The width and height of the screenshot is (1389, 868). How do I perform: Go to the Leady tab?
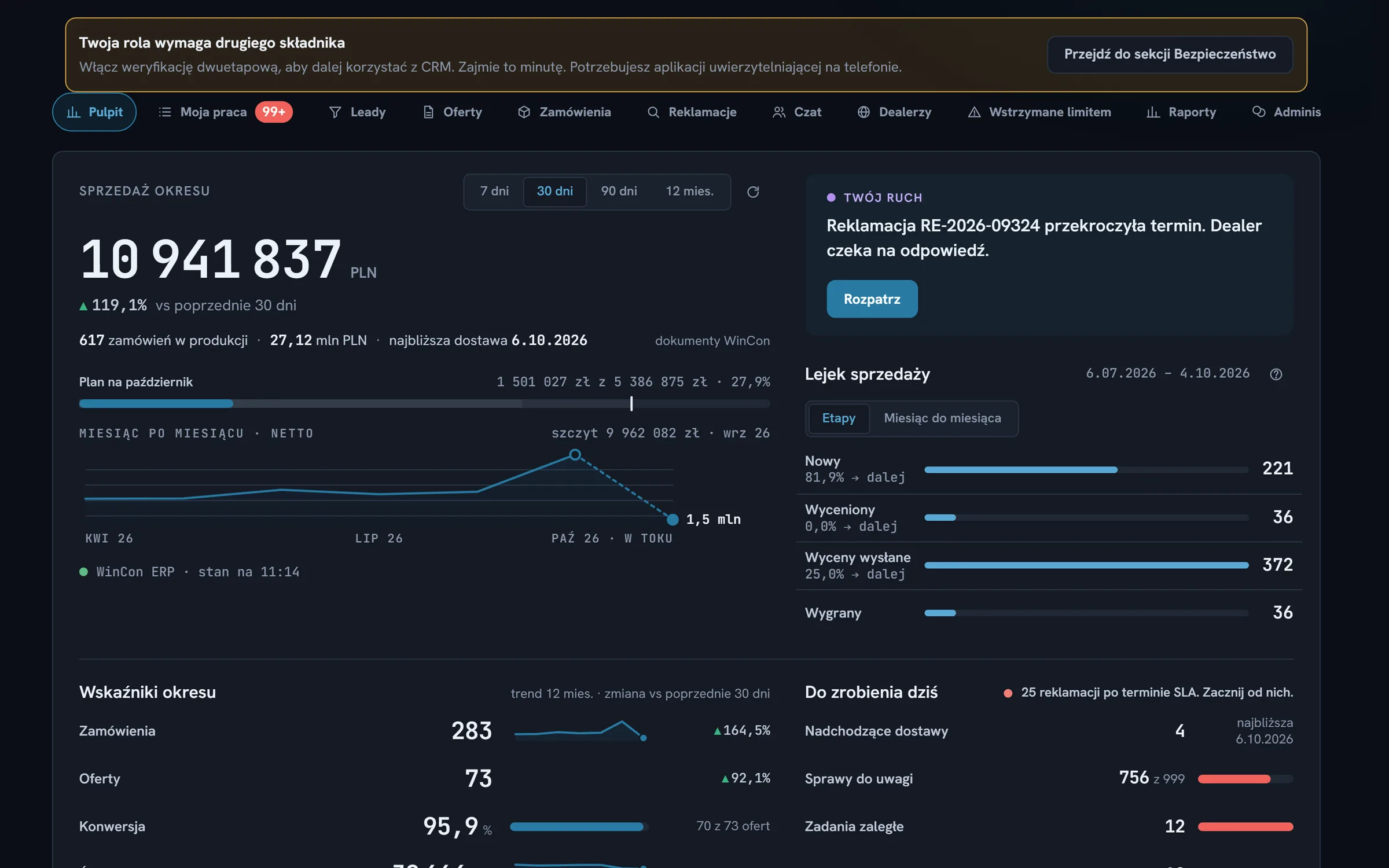point(357,112)
